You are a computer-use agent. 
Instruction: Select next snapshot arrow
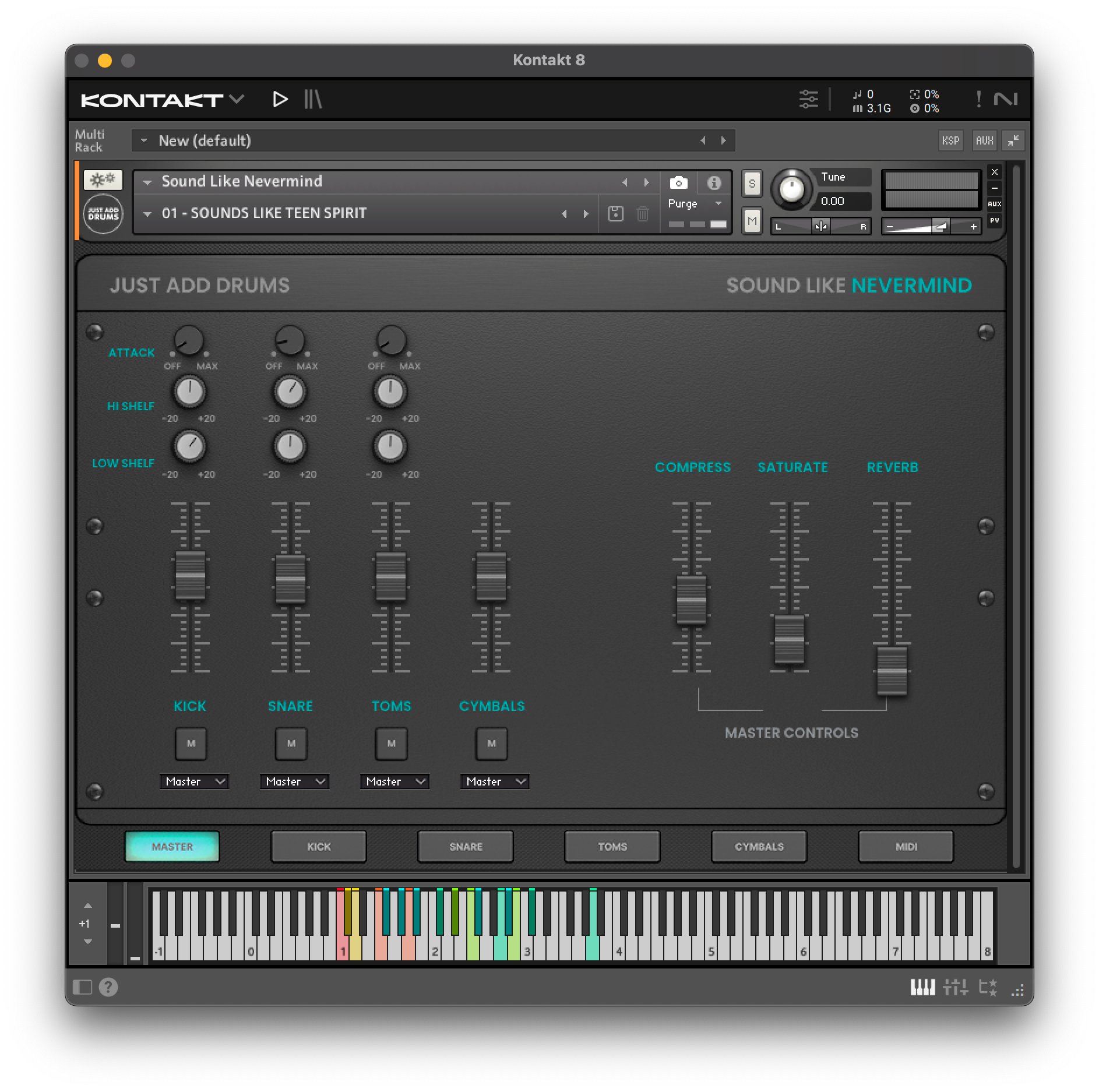click(x=586, y=214)
